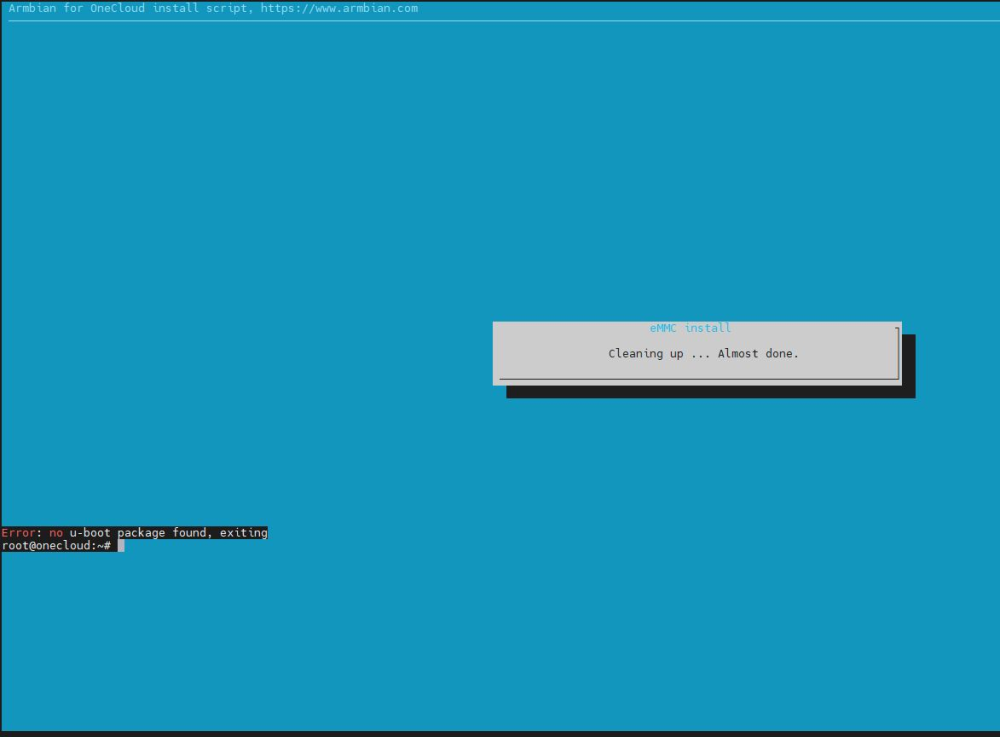Viewport: 1000px width, 737px height.
Task: Select the word "install" in dialog title
Action: click(708, 328)
